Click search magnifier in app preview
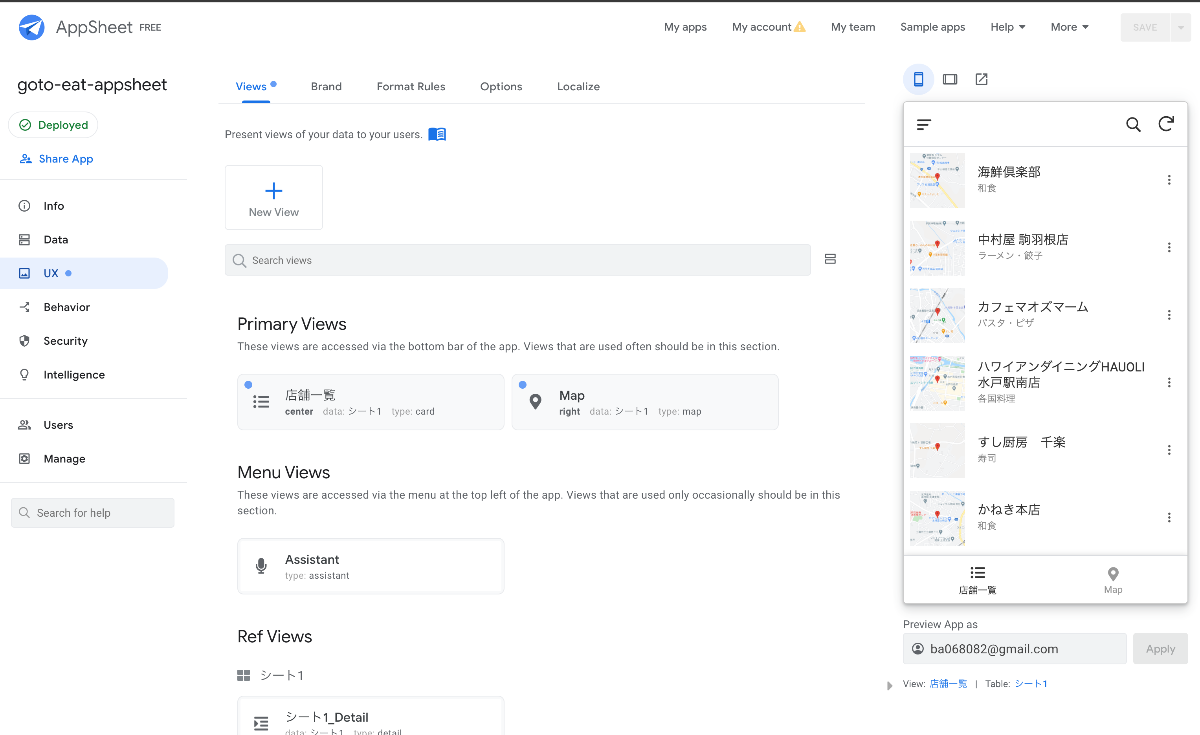Screen dimensions: 1200x735 coord(1133,124)
